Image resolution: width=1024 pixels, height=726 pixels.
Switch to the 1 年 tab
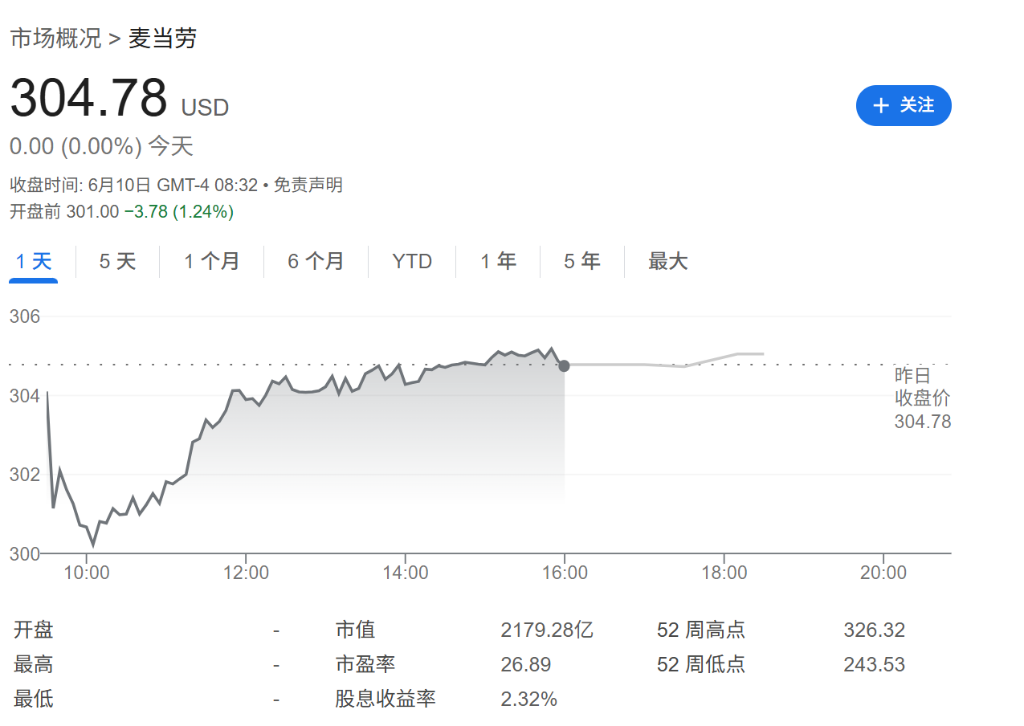(x=498, y=262)
